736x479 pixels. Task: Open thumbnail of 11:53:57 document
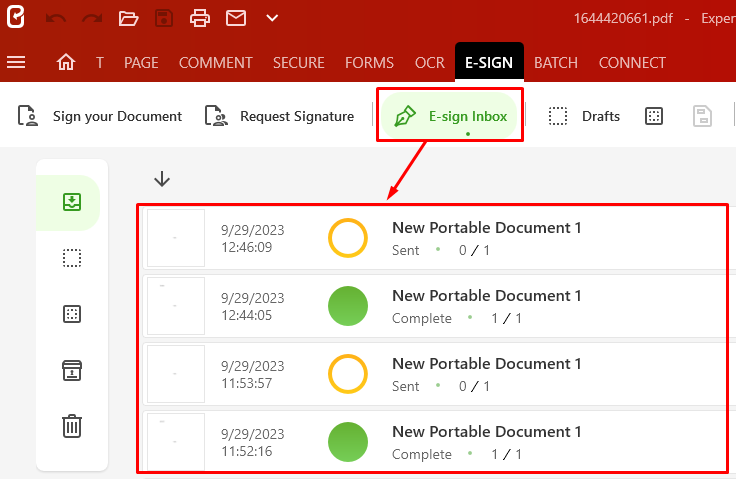pyautogui.click(x=176, y=374)
